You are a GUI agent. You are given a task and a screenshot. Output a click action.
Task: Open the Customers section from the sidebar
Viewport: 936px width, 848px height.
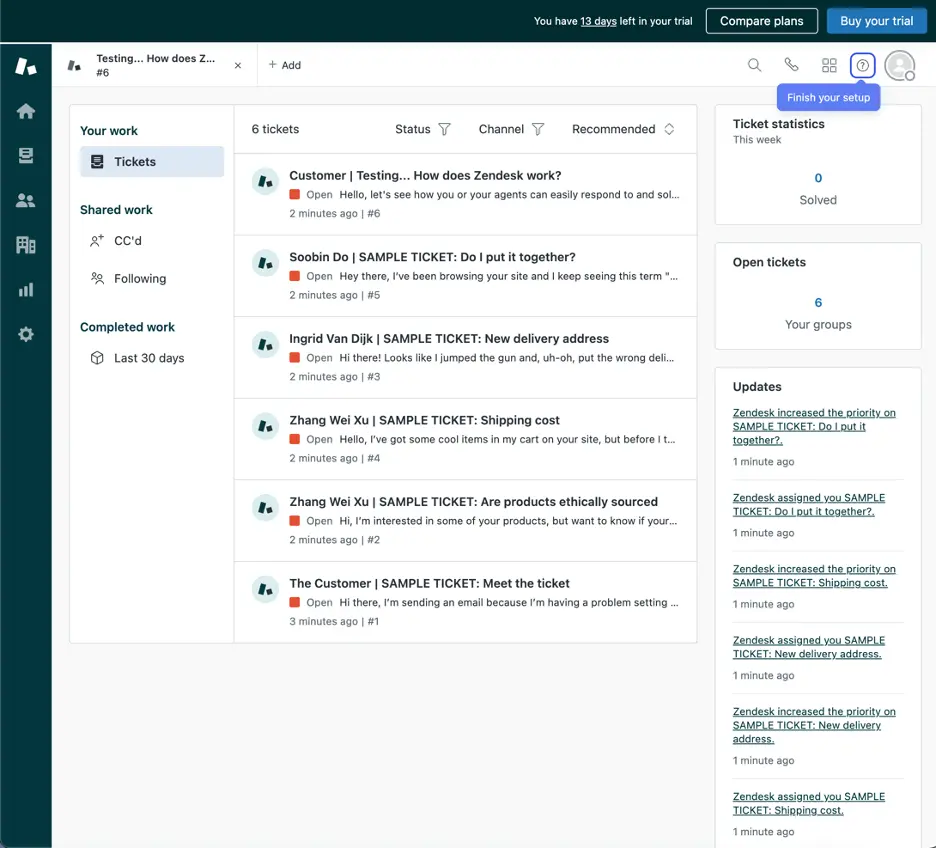coord(26,199)
